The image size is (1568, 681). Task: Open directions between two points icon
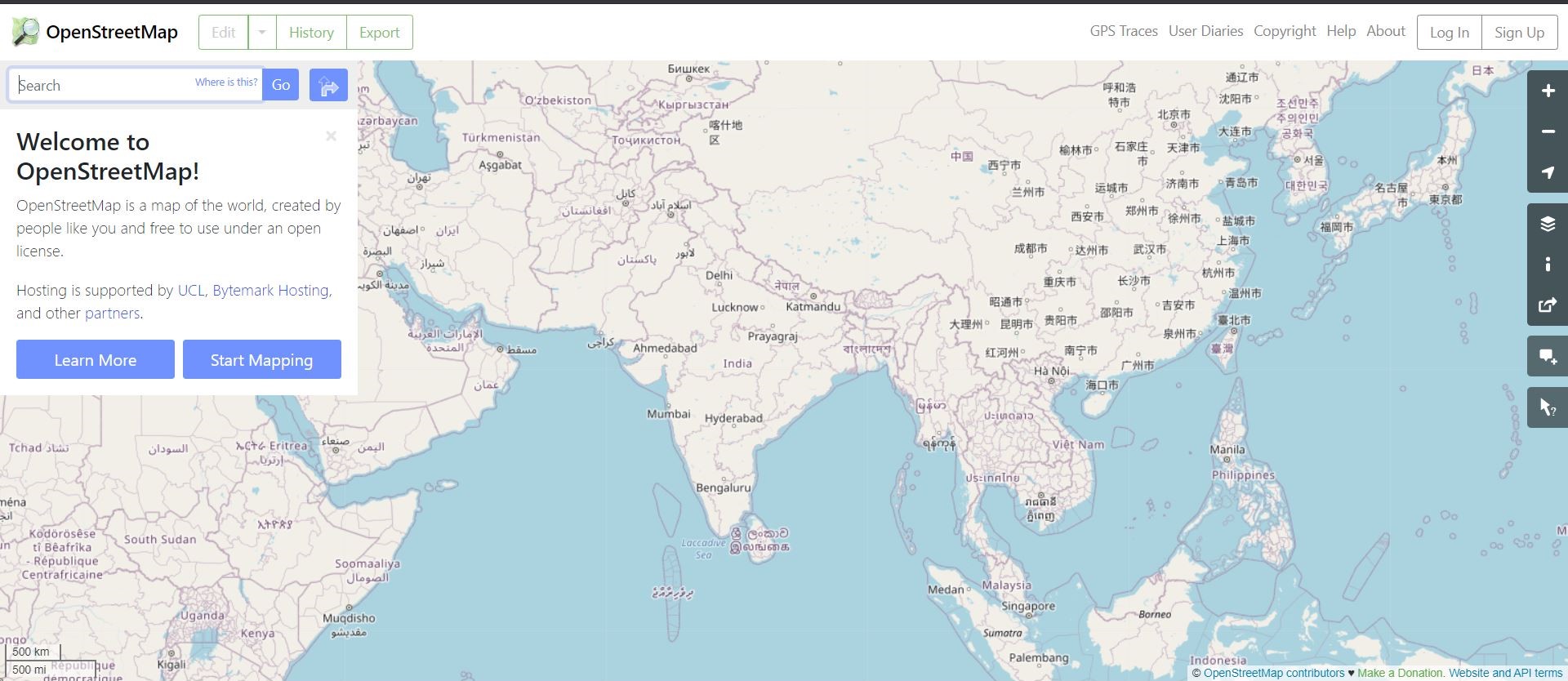328,85
